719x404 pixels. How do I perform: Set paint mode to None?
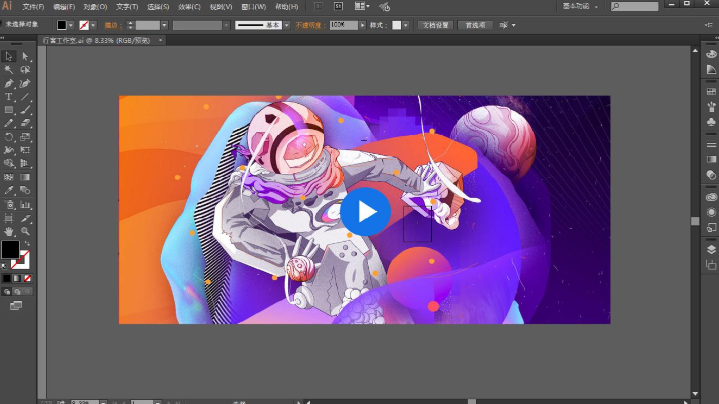coord(25,279)
